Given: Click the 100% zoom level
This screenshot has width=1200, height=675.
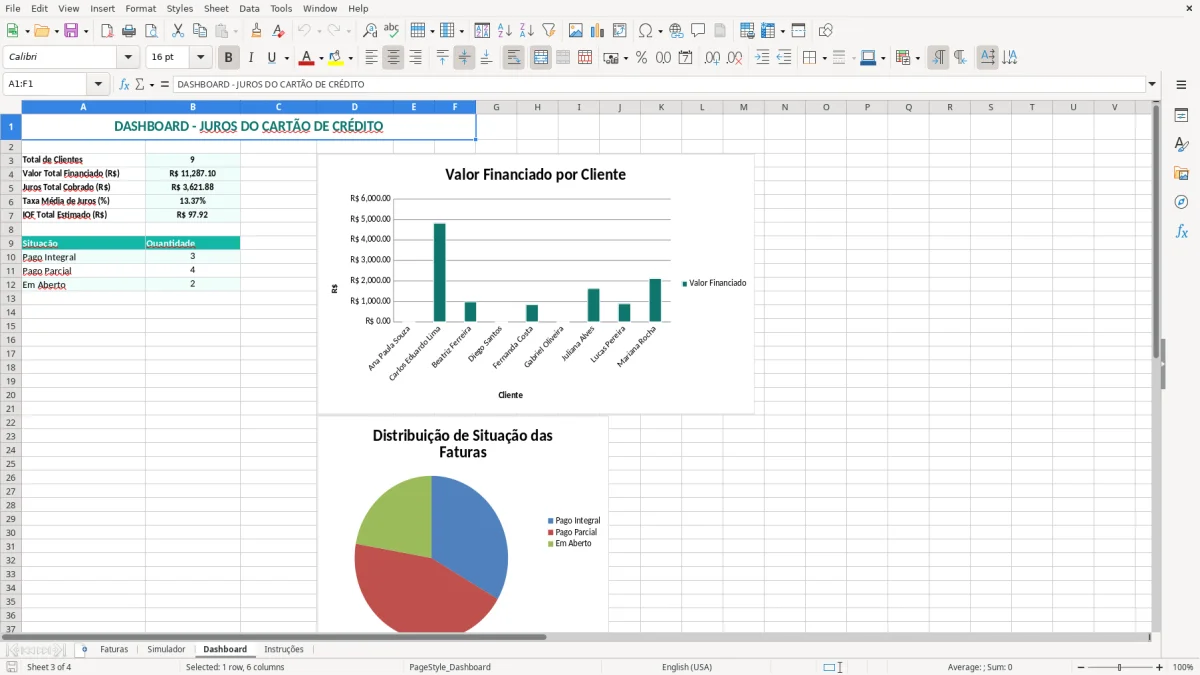Looking at the screenshot, I should 1183,667.
